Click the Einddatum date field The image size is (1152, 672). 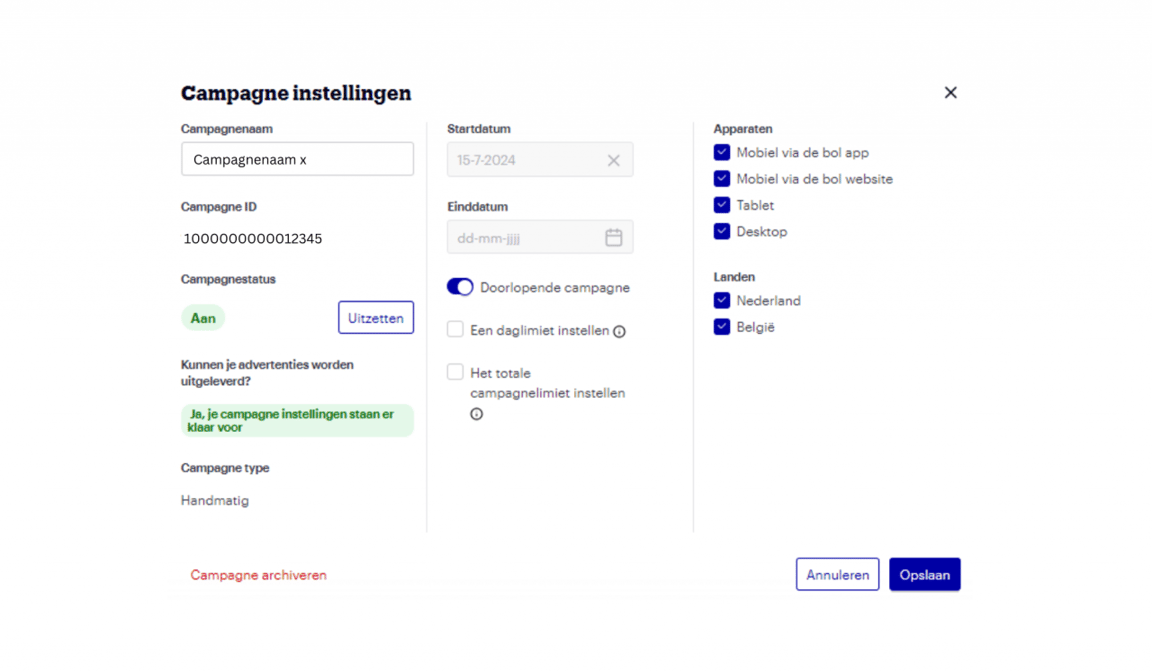pos(525,238)
